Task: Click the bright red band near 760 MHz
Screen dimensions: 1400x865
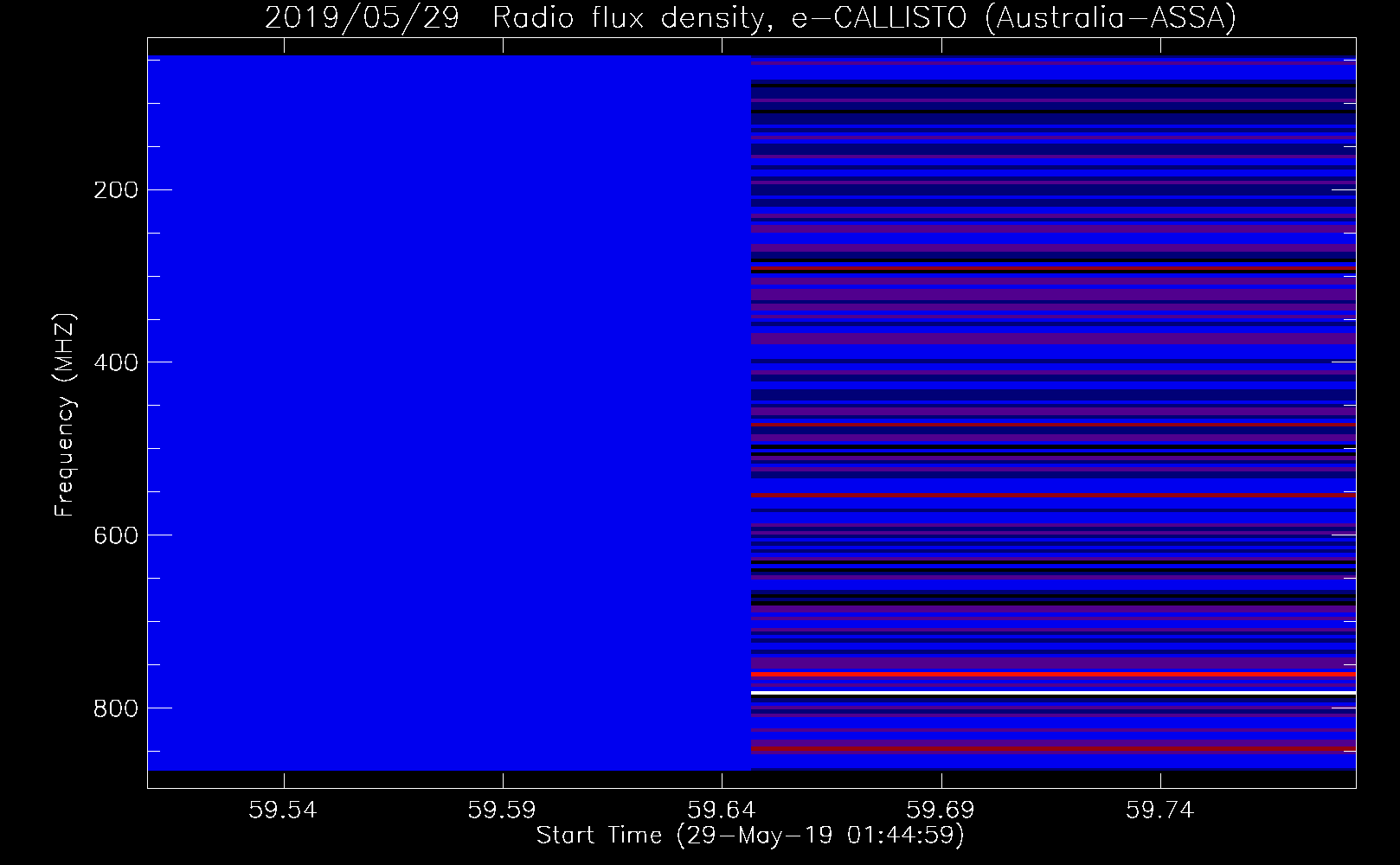Action: (1053, 674)
